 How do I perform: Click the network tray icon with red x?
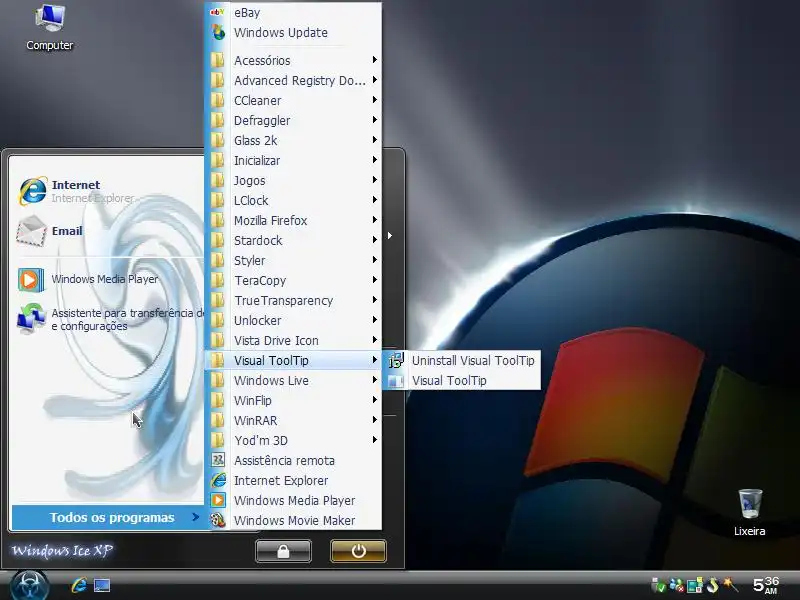tap(677, 585)
